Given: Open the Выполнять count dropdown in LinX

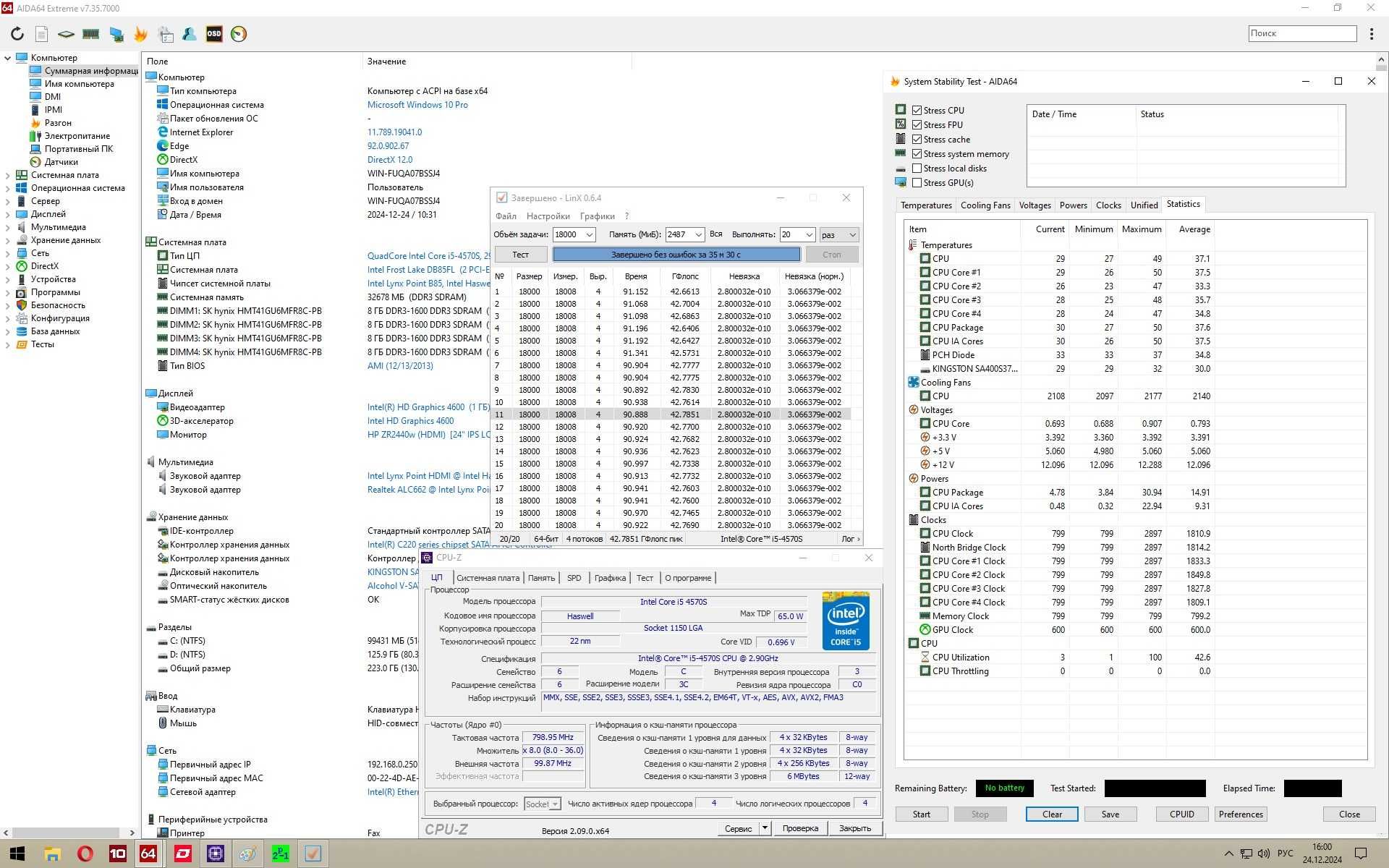Looking at the screenshot, I should tap(809, 234).
